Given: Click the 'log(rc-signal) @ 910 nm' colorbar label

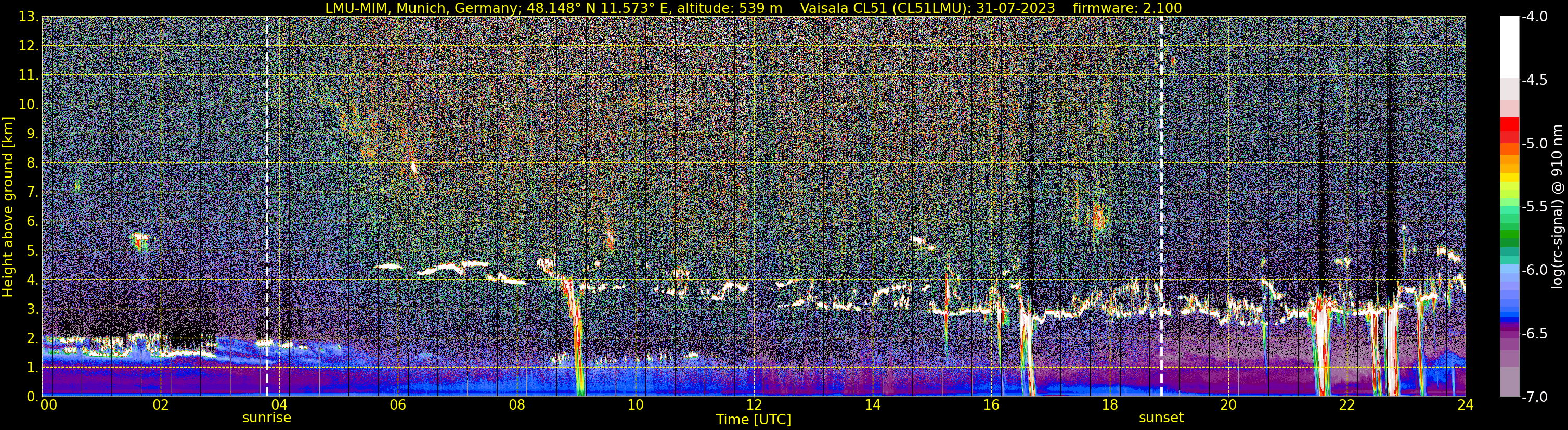Looking at the screenshot, I should [1558, 207].
